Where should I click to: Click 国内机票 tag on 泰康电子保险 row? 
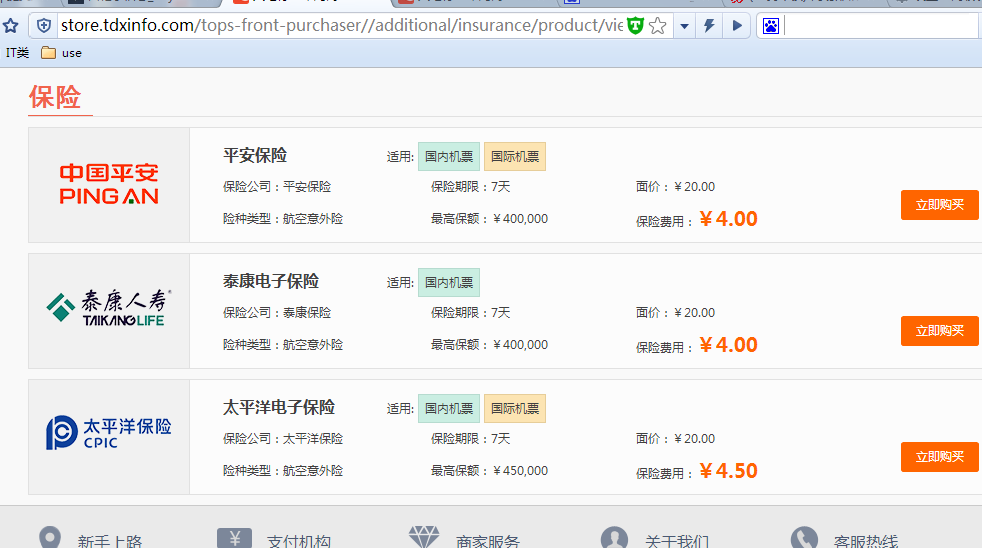click(x=449, y=282)
